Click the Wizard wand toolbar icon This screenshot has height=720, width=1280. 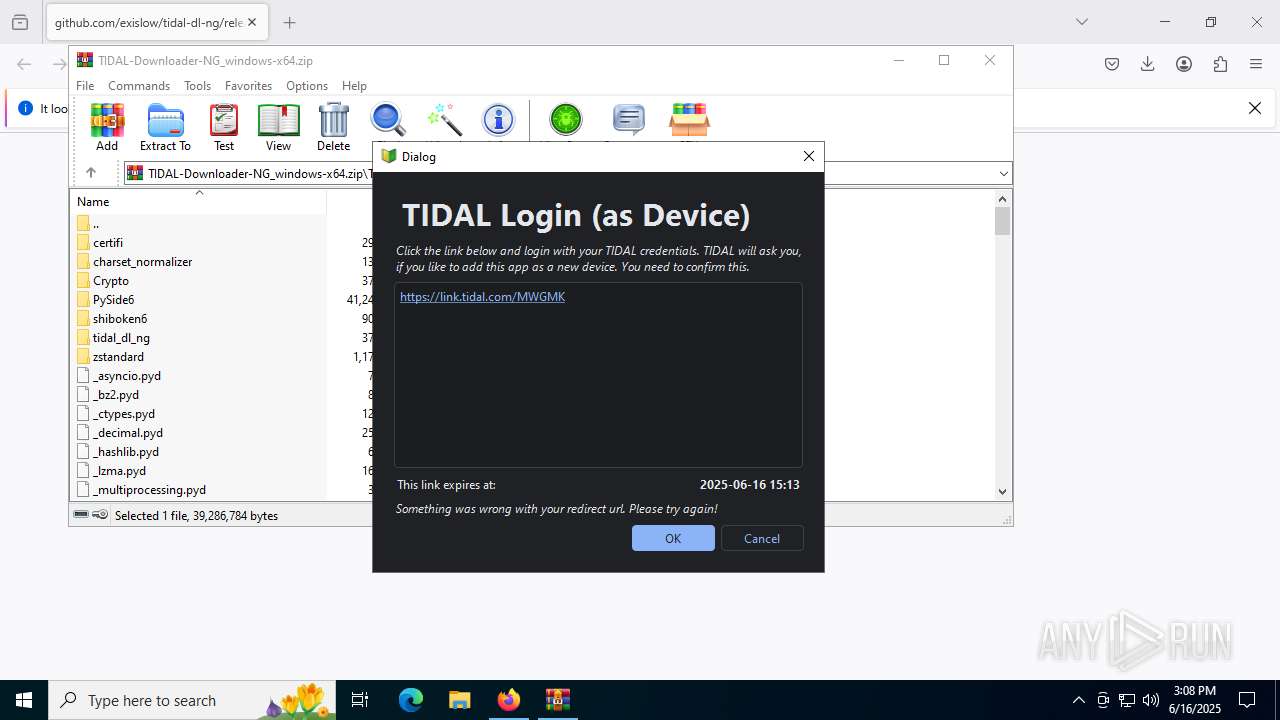(x=443, y=119)
